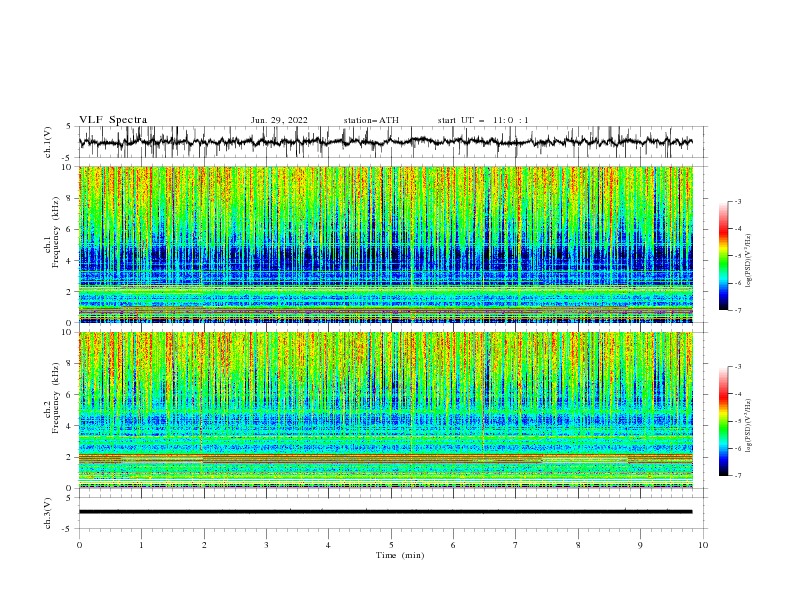The image size is (792, 612).
Task: Click the 'VLF Spectra' title text
Action: pyautogui.click(x=113, y=120)
